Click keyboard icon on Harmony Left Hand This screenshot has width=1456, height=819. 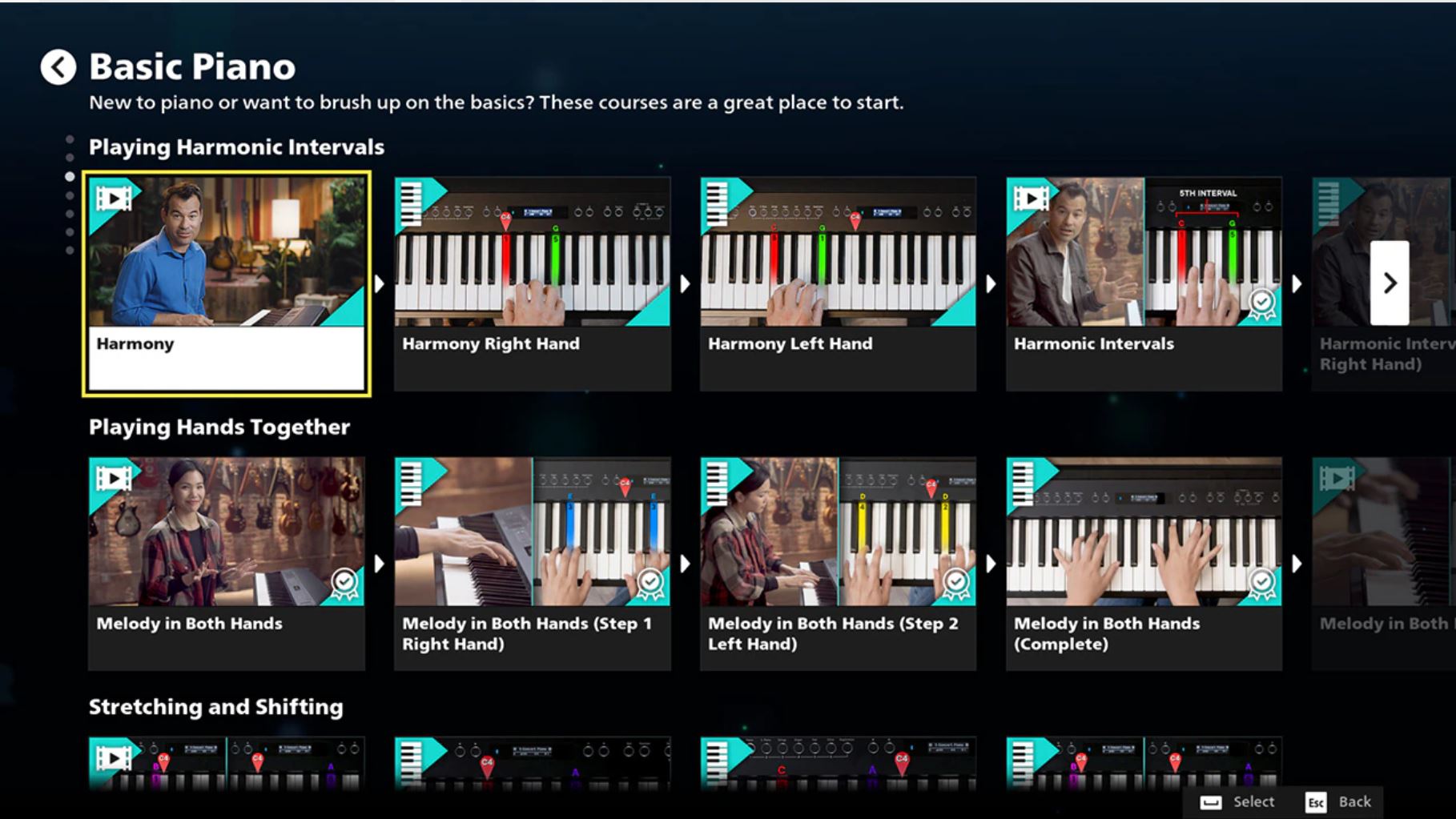click(717, 203)
